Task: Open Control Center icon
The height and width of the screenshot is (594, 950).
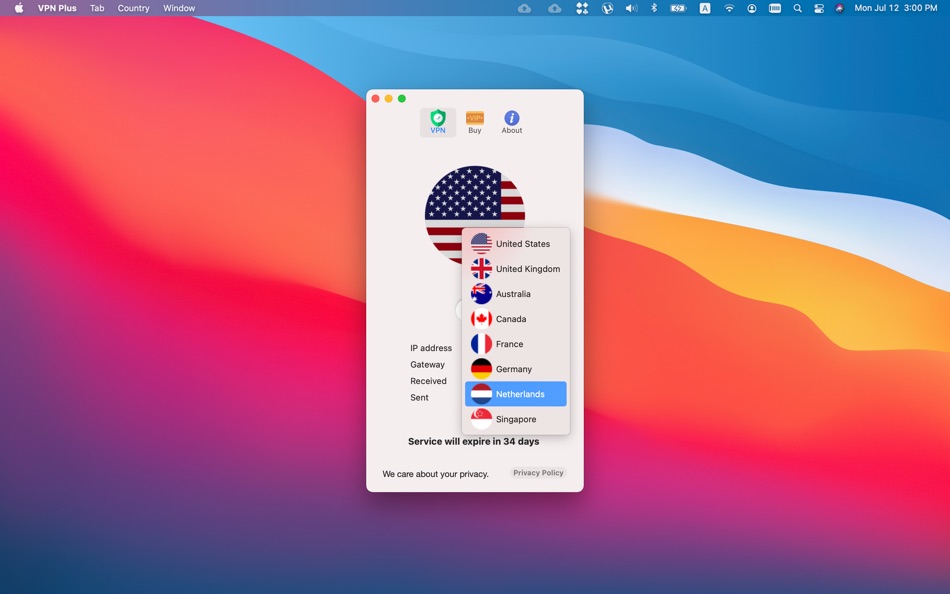Action: [819, 8]
